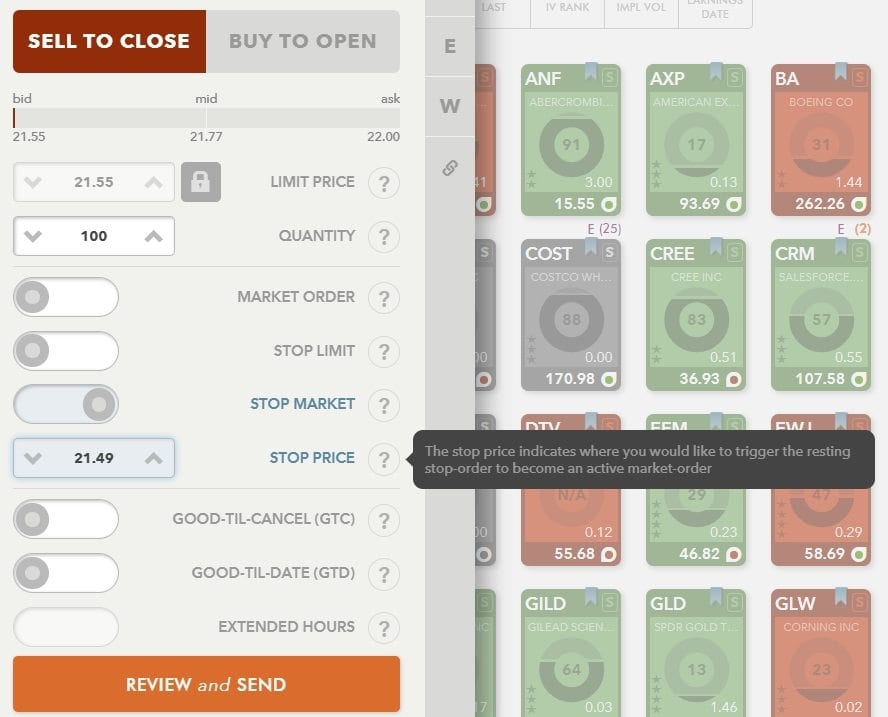This screenshot has height=717, width=888.
Task: Open the COST Costco ticker tile
Action: (x=571, y=314)
